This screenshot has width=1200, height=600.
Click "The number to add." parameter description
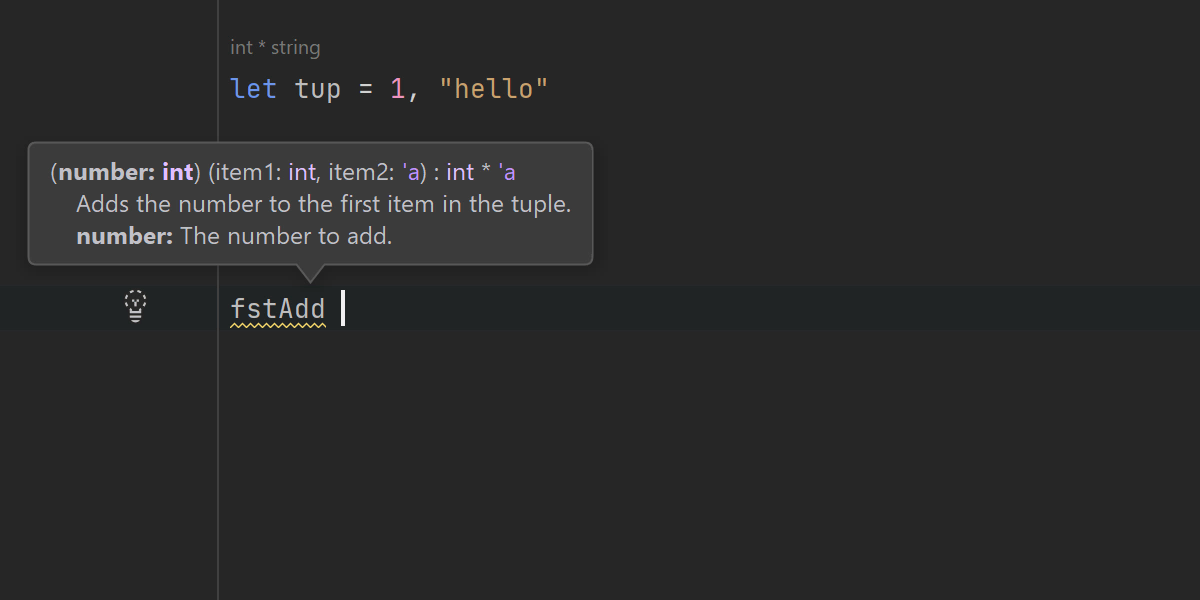click(x=286, y=237)
